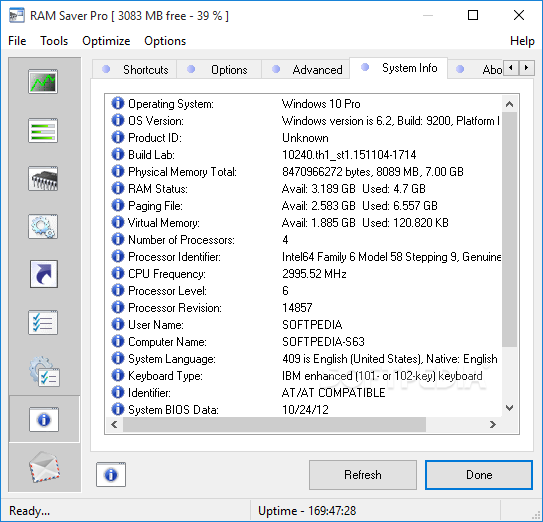Viewport: 543px width, 522px height.
Task: Click the info icon beside CPU Frequency
Action: 118,273
